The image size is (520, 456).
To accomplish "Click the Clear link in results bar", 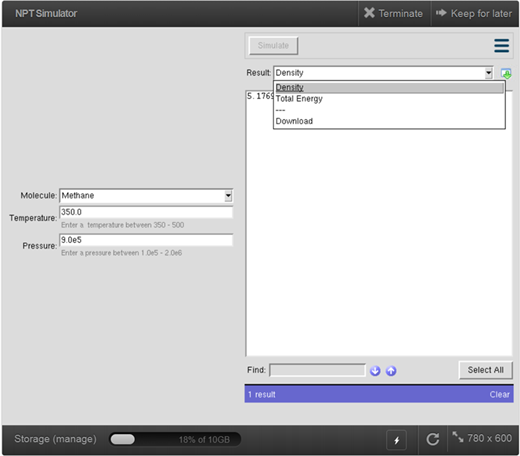I will pyautogui.click(x=499, y=395).
